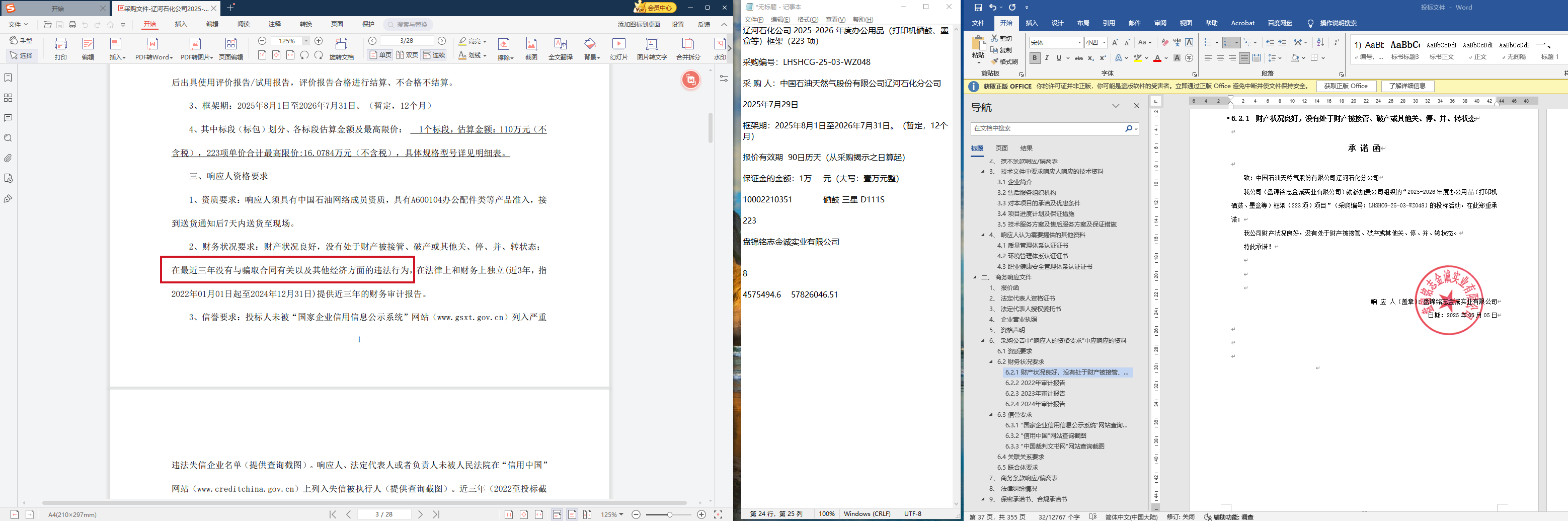Open 引用 tab in Word ribbon
Screen dimensions: 1568x521
pyautogui.click(x=1109, y=23)
